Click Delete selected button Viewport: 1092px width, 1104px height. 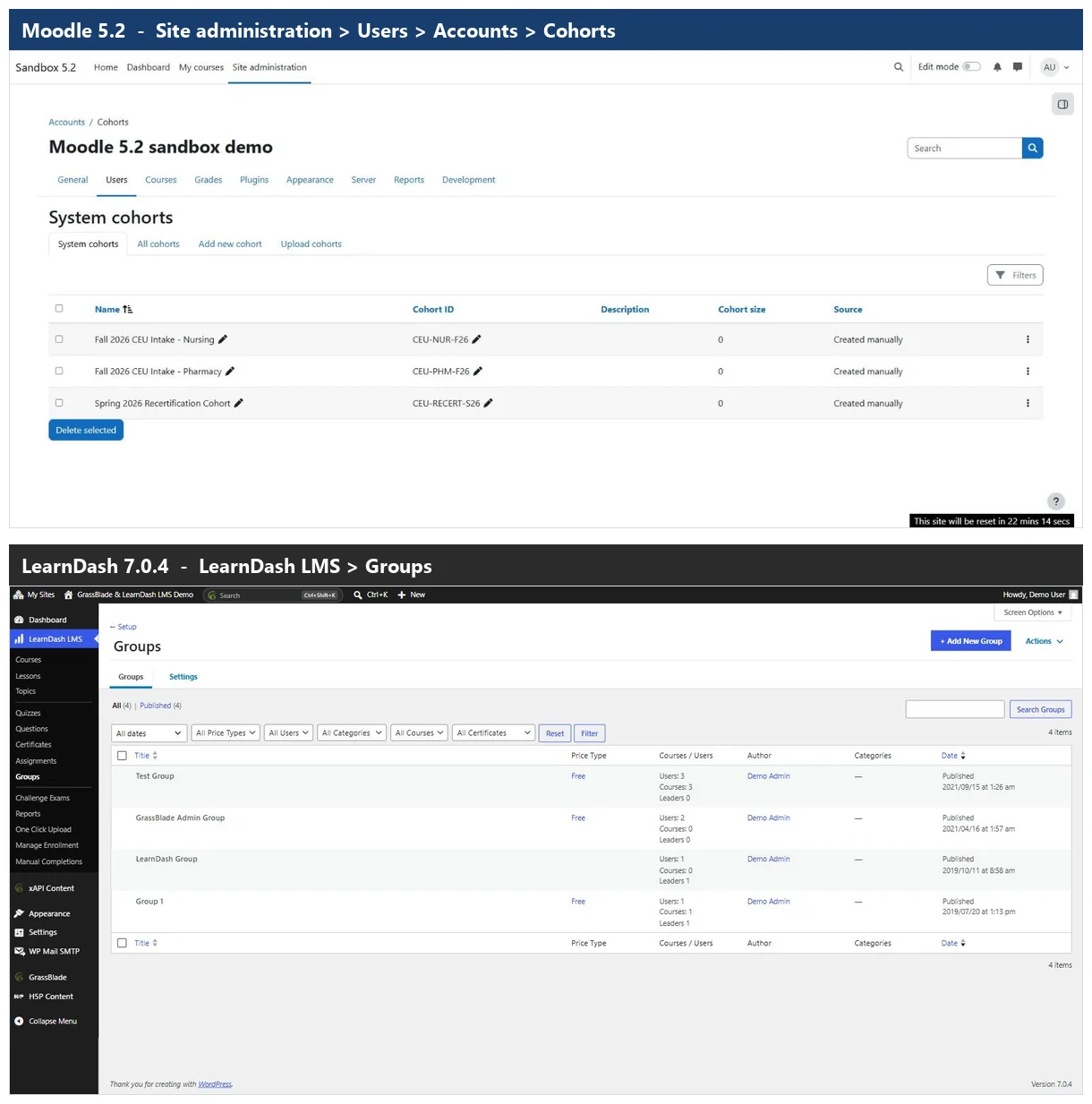[x=86, y=431]
